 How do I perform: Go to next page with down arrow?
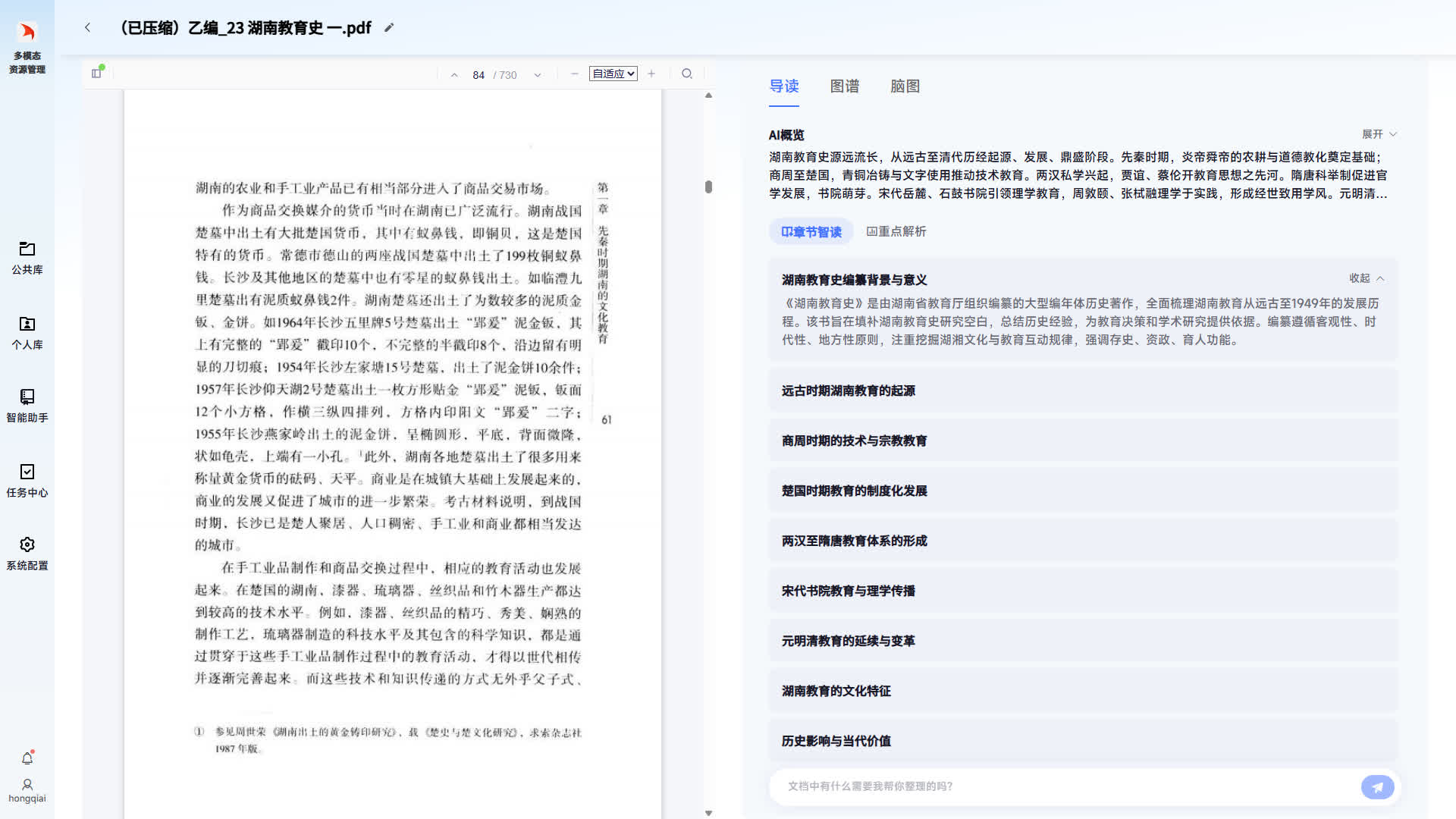tap(538, 74)
